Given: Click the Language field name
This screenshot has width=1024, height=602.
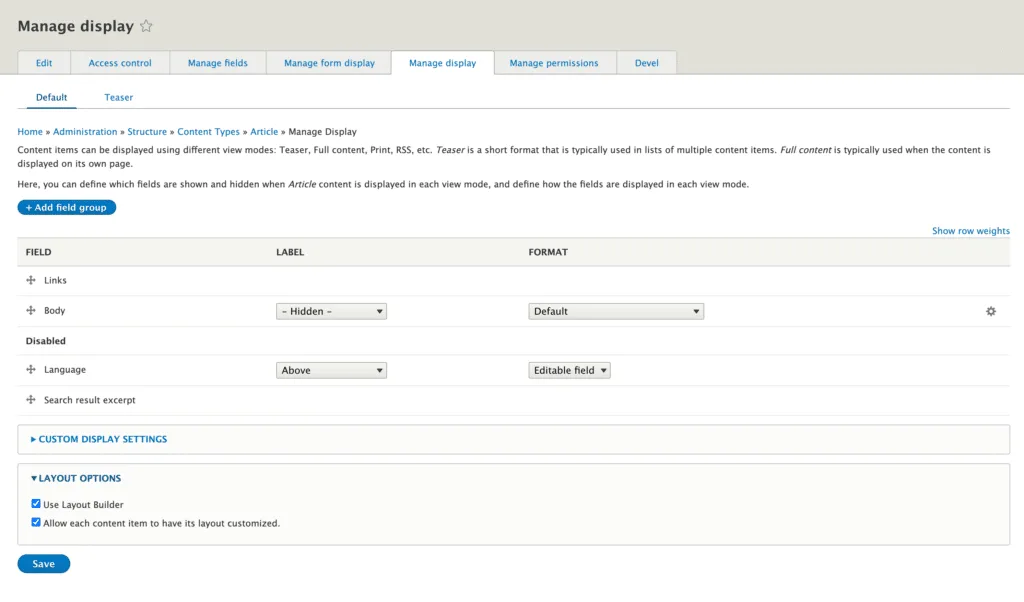Looking at the screenshot, I should coord(65,370).
